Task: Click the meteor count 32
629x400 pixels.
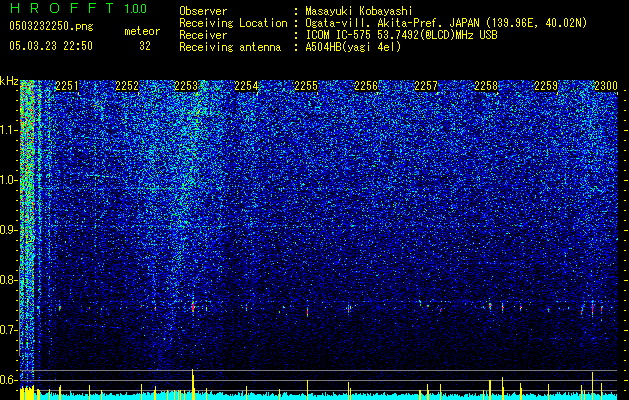Action: (145, 46)
